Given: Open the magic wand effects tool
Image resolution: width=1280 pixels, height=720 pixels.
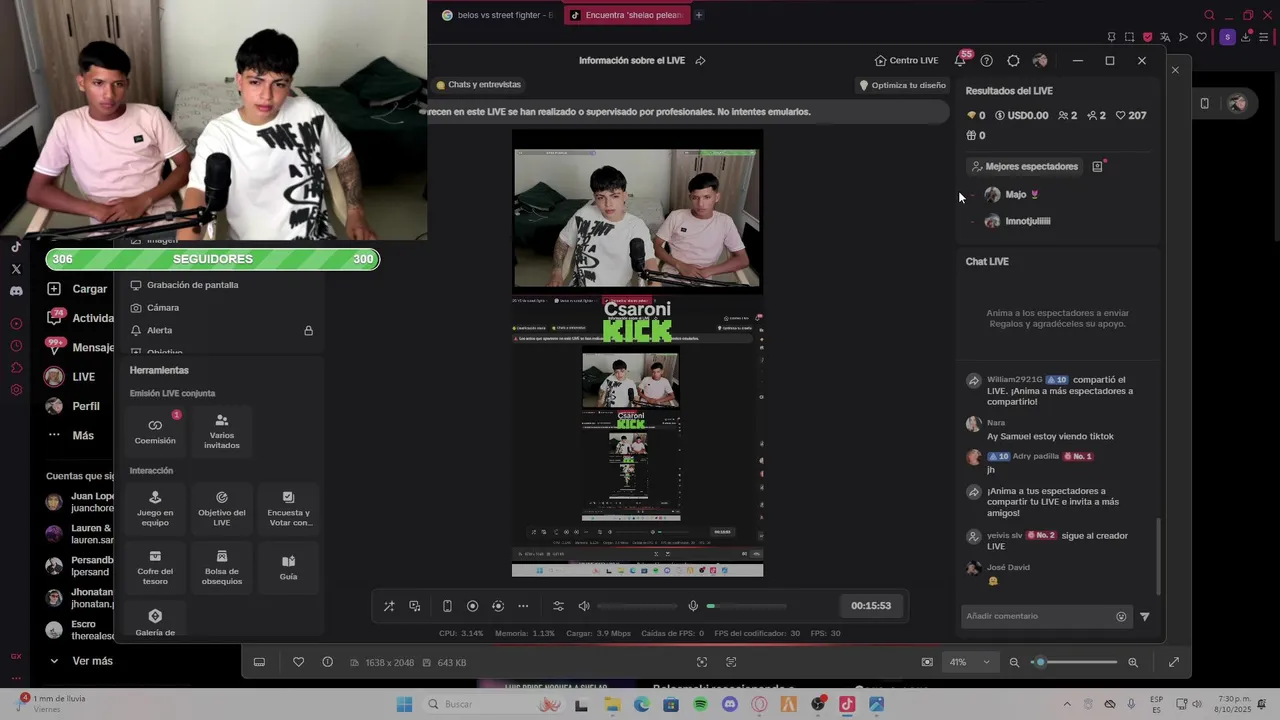Looking at the screenshot, I should (x=389, y=606).
